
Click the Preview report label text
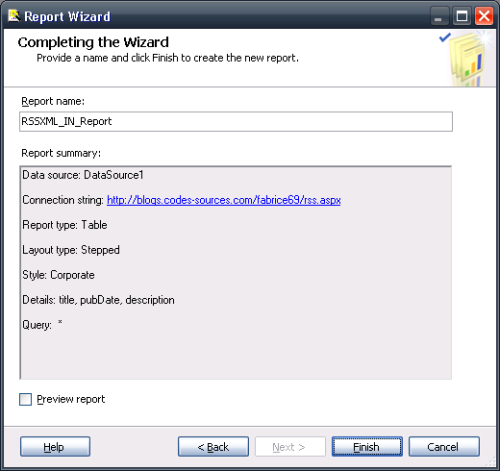[71, 399]
